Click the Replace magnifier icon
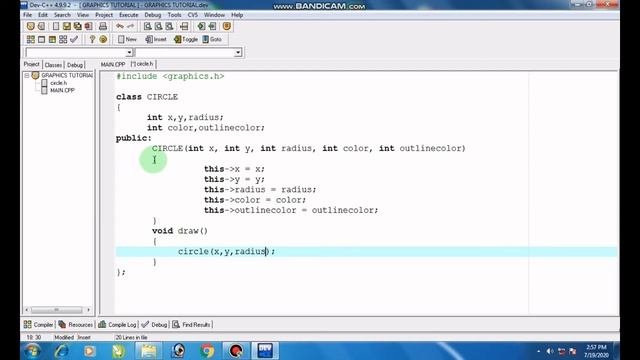The image size is (640, 360). click(158, 27)
